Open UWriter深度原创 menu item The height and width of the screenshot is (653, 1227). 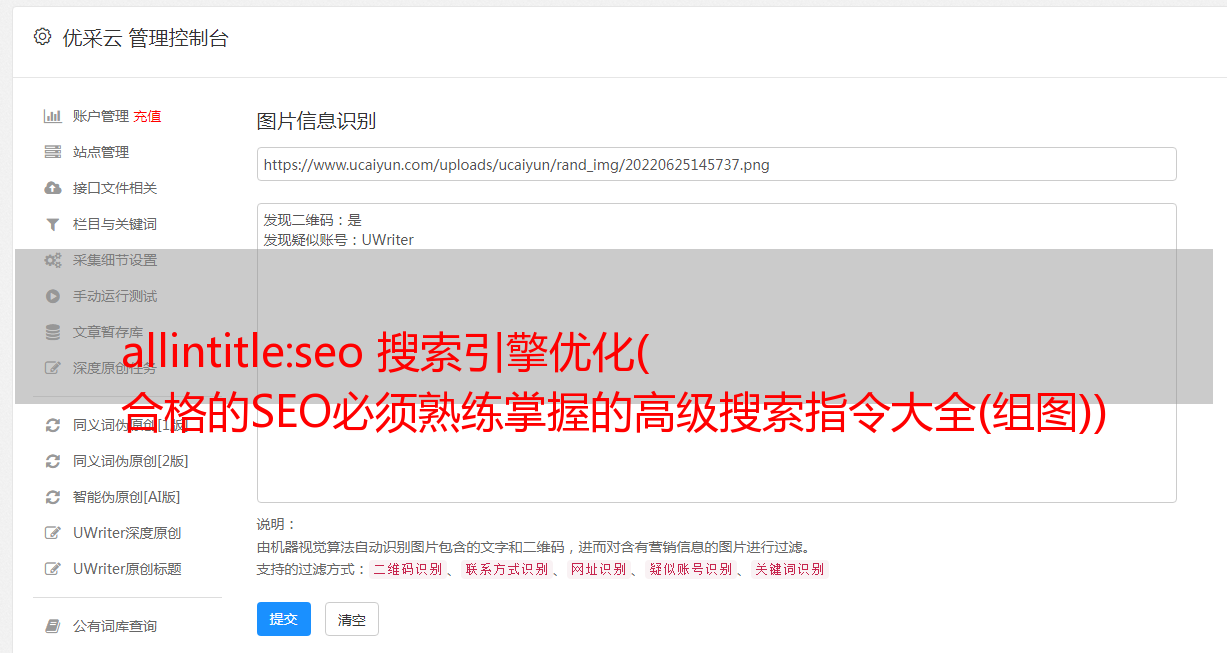[127, 533]
